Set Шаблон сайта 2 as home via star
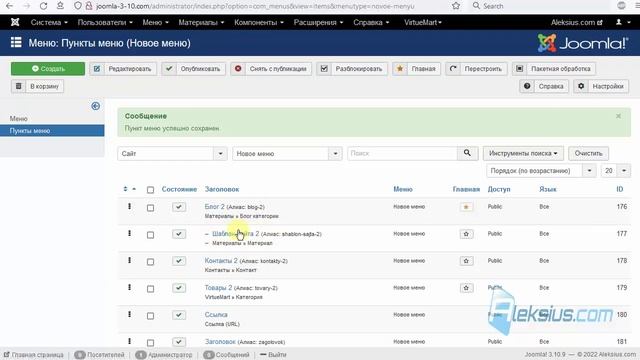The height and width of the screenshot is (360, 640). [x=466, y=234]
